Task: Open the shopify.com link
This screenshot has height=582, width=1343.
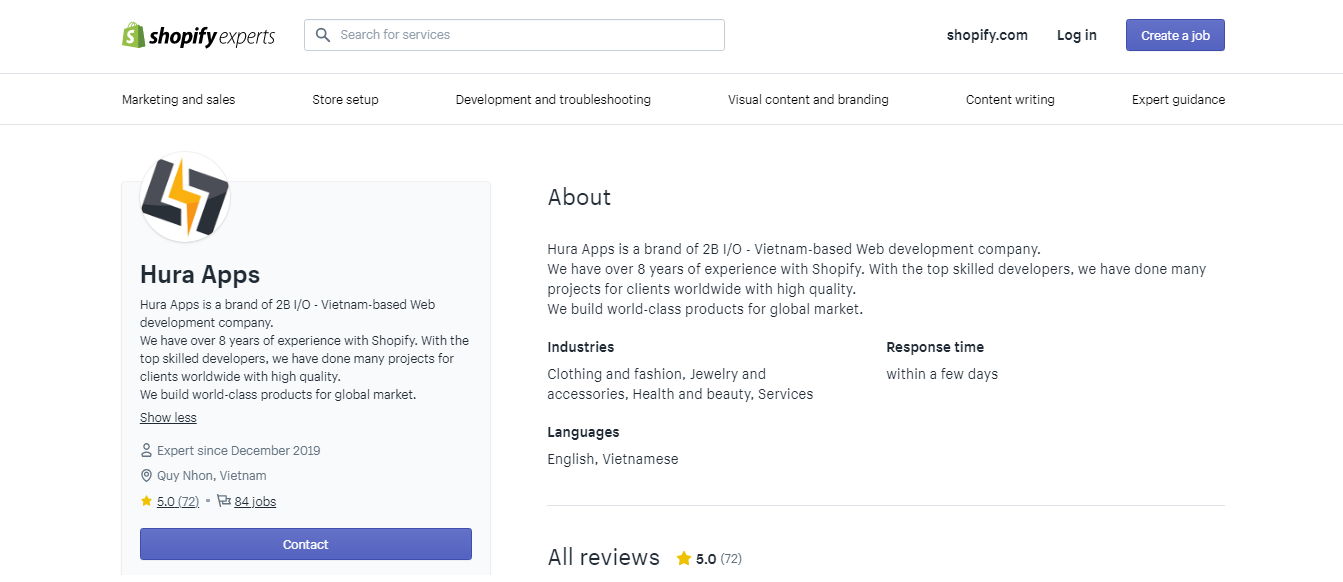Action: click(x=987, y=35)
